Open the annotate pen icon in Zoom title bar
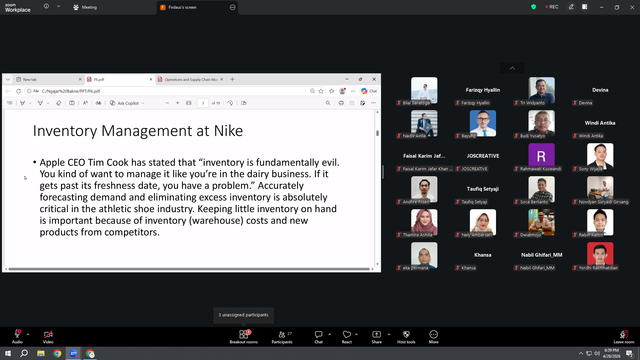Image resolution: width=640 pixels, height=360 pixels. 571,7
